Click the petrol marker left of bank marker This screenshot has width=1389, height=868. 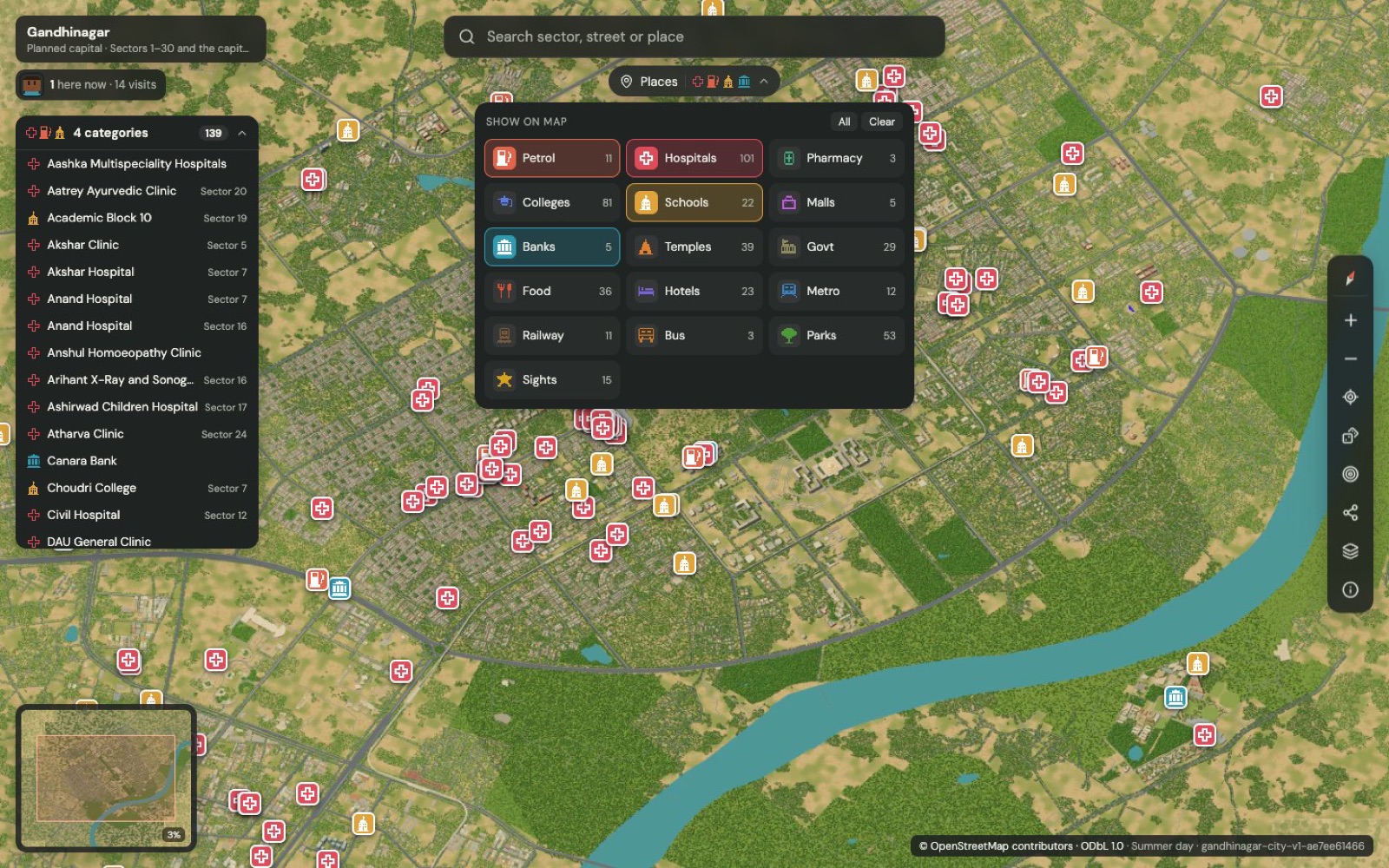(x=317, y=579)
